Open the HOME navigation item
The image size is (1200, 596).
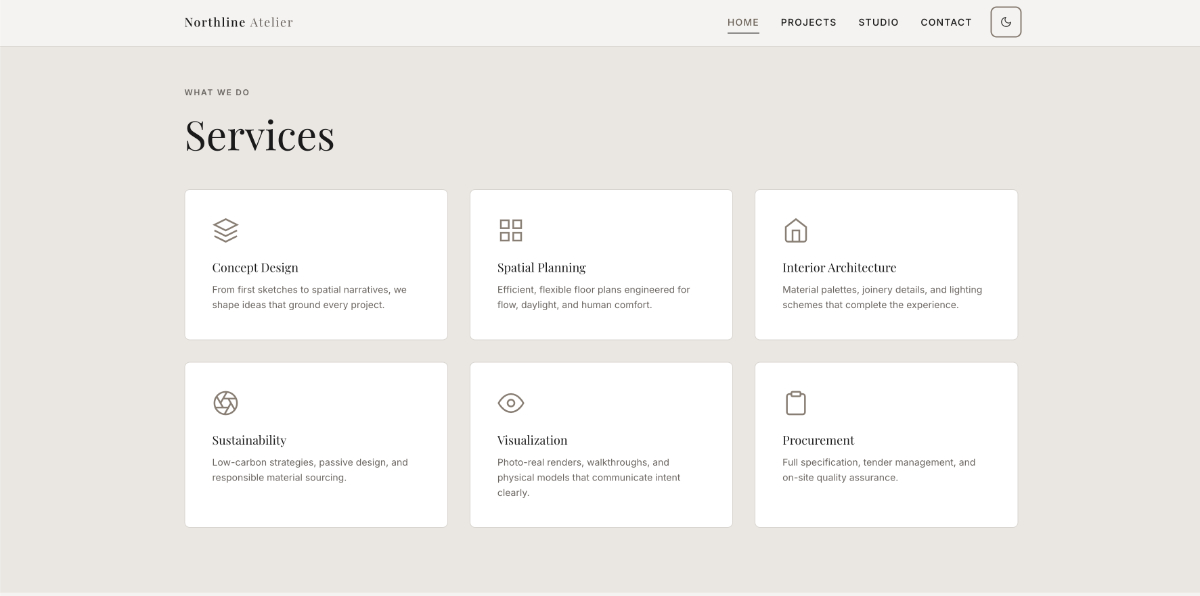click(743, 22)
